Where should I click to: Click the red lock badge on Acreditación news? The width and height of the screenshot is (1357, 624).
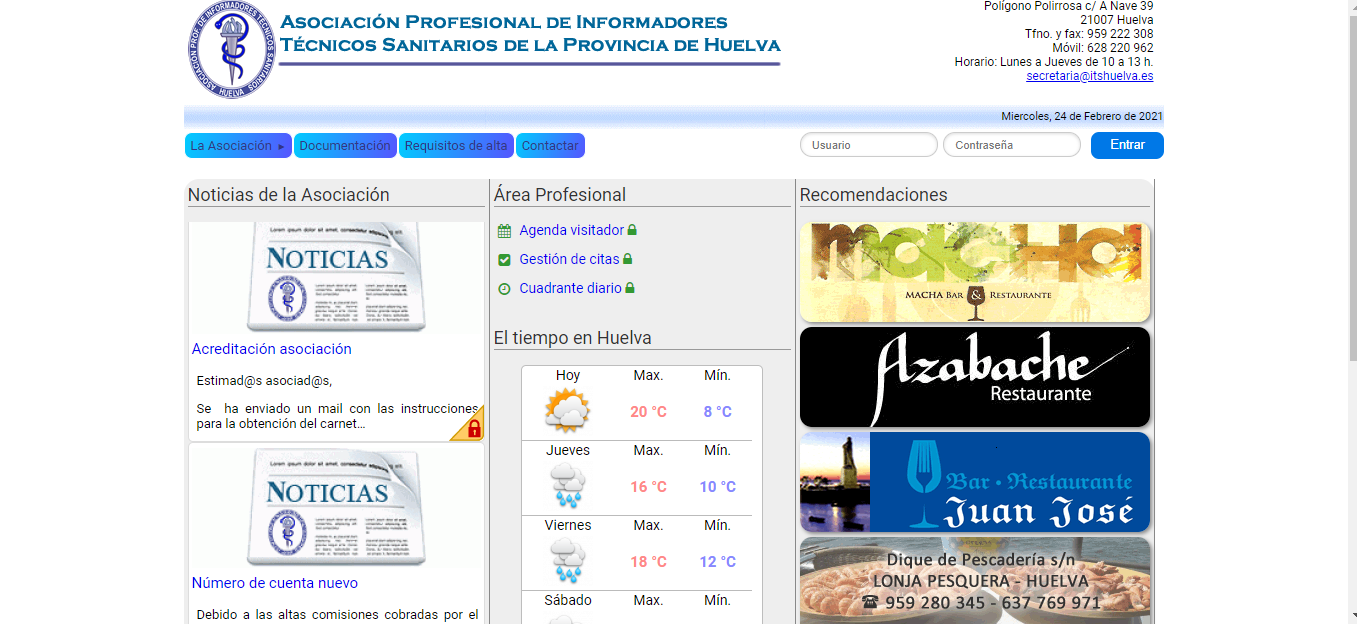[468, 425]
